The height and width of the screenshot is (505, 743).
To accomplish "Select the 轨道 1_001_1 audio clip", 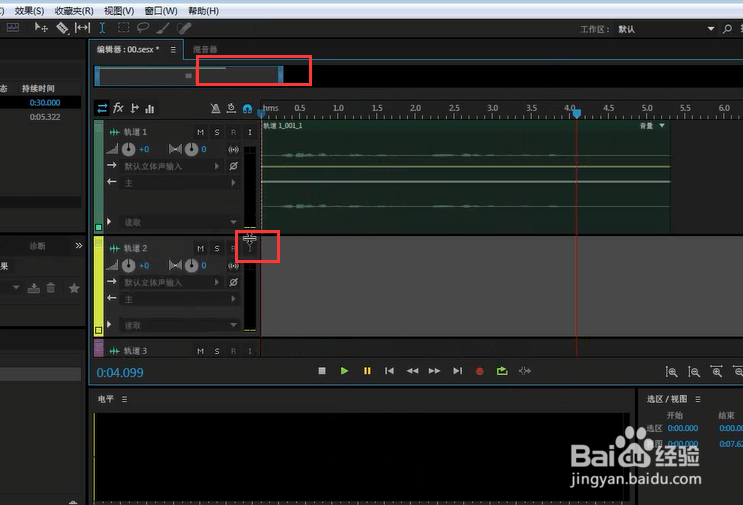I will coord(466,176).
